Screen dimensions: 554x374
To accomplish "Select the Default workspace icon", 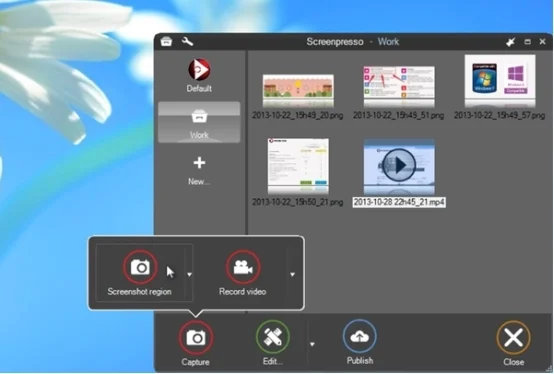I will coord(199,70).
